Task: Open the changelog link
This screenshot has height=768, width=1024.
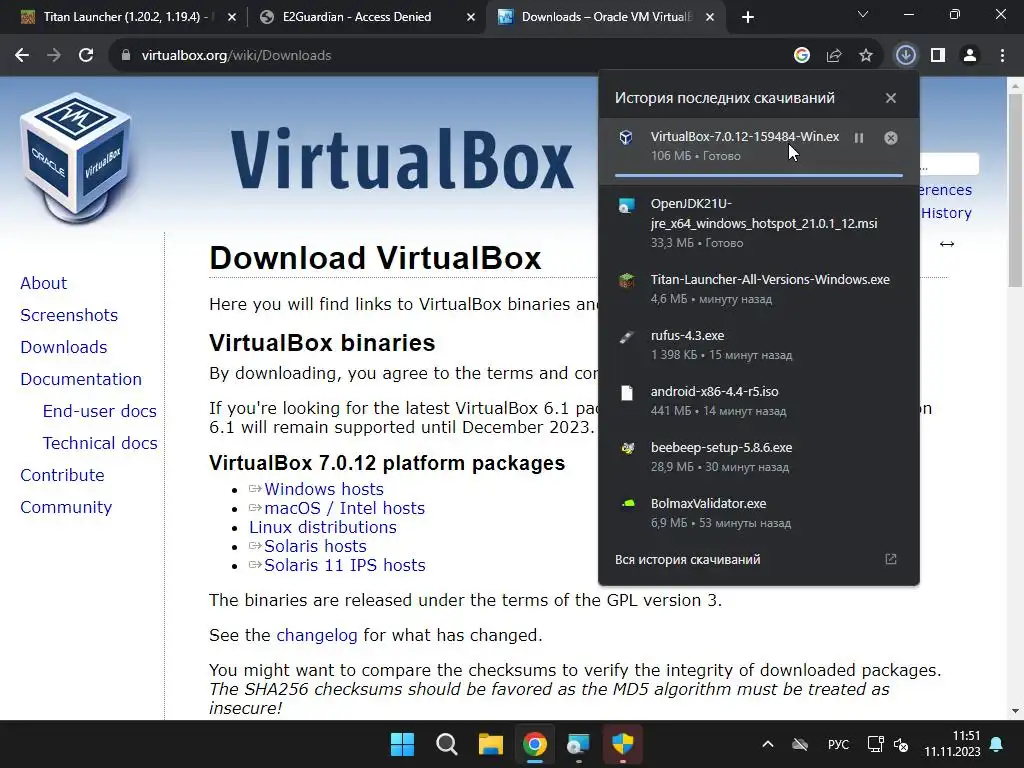Action: (317, 635)
